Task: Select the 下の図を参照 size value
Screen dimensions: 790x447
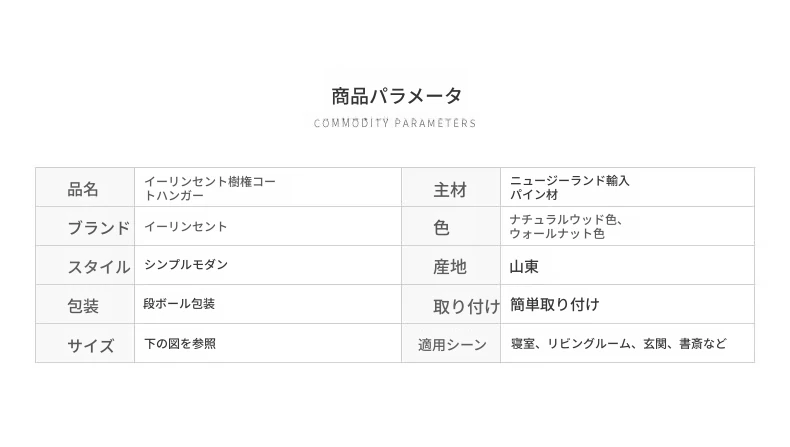Action: point(180,344)
